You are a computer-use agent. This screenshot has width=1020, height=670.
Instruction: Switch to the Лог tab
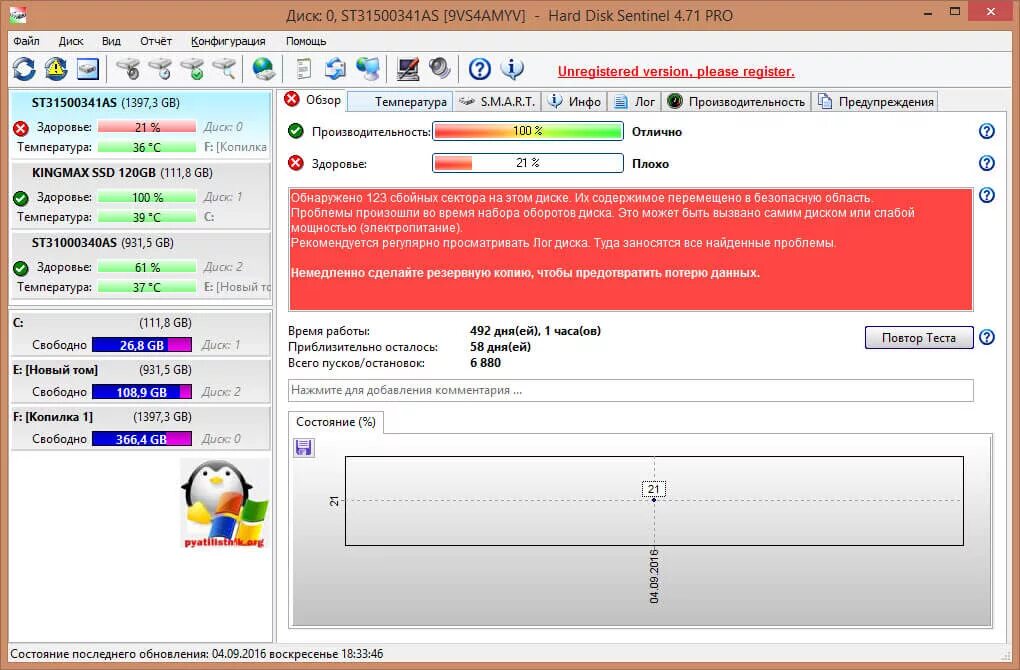coord(635,102)
